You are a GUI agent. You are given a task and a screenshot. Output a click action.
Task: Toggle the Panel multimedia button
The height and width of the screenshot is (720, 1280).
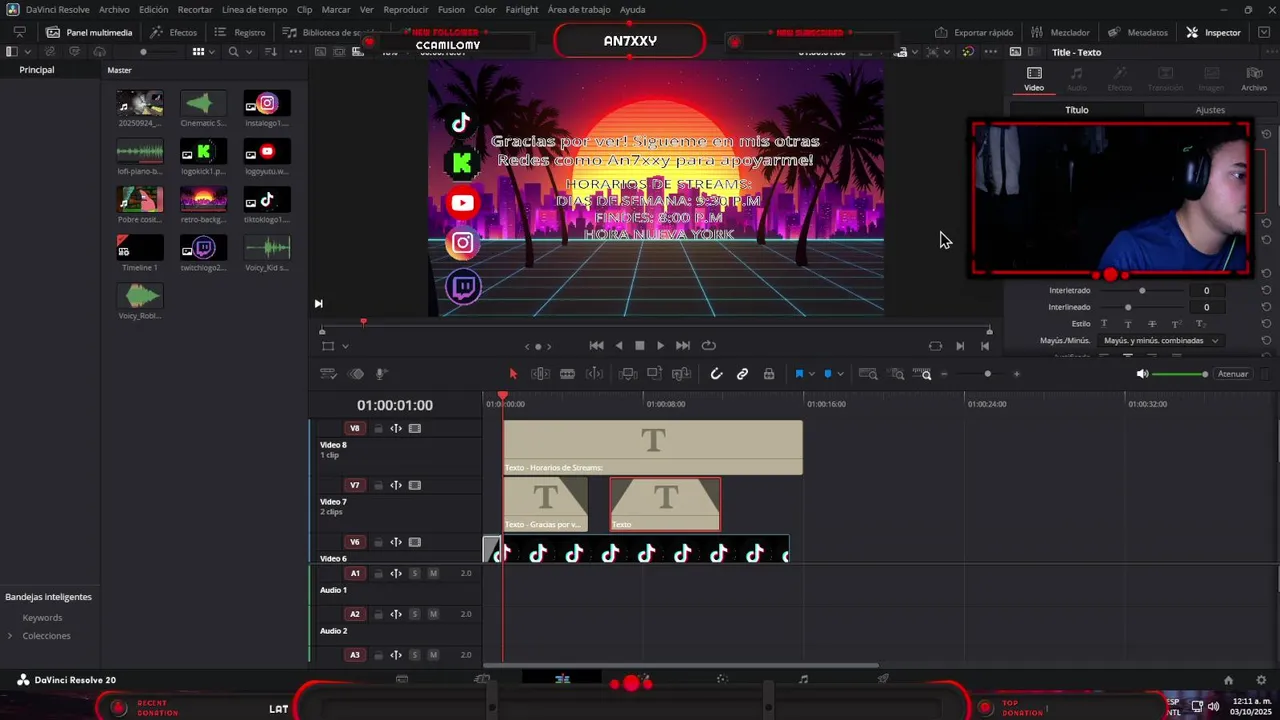pos(89,32)
